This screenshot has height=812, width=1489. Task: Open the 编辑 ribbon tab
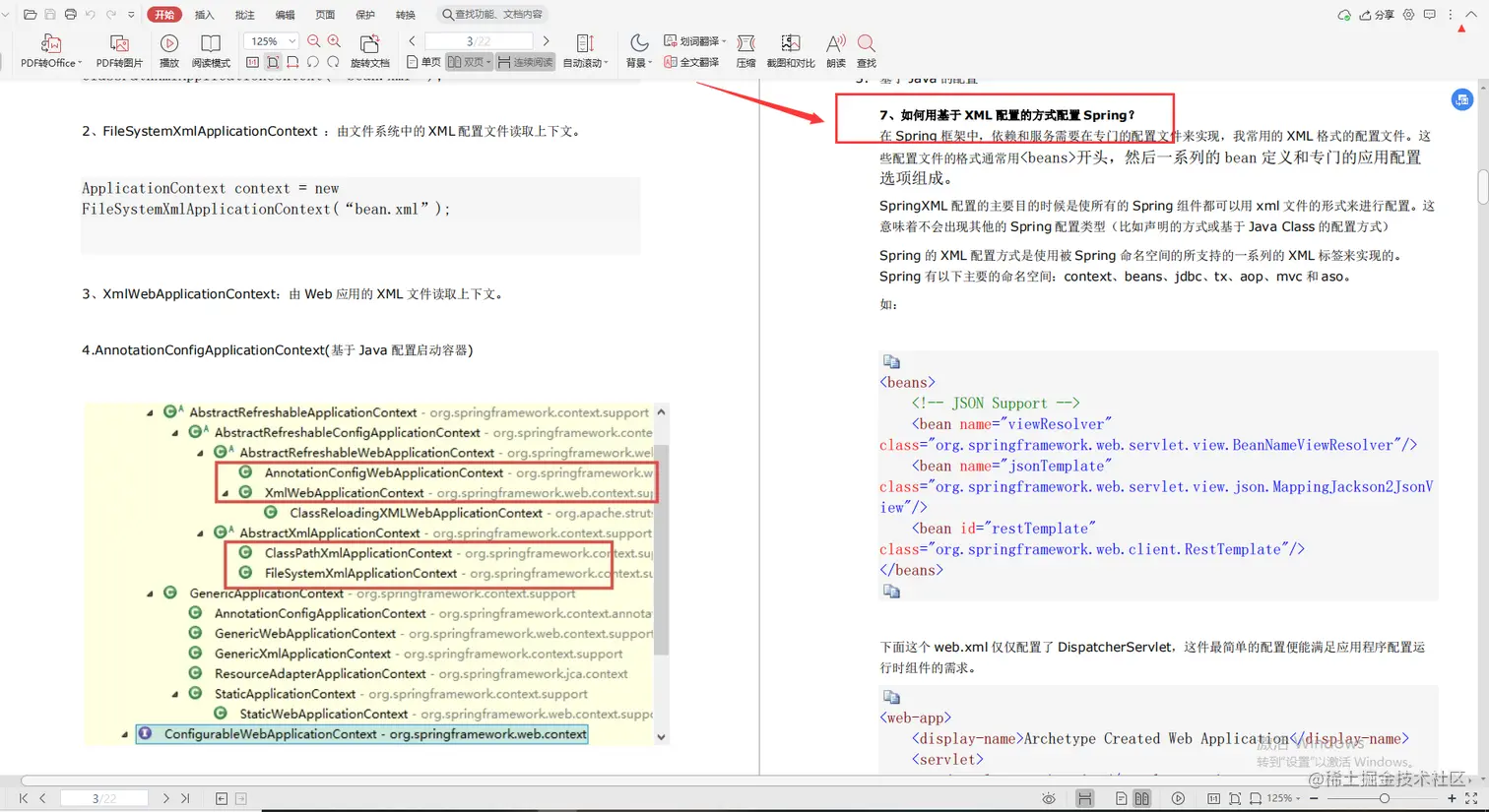[285, 15]
